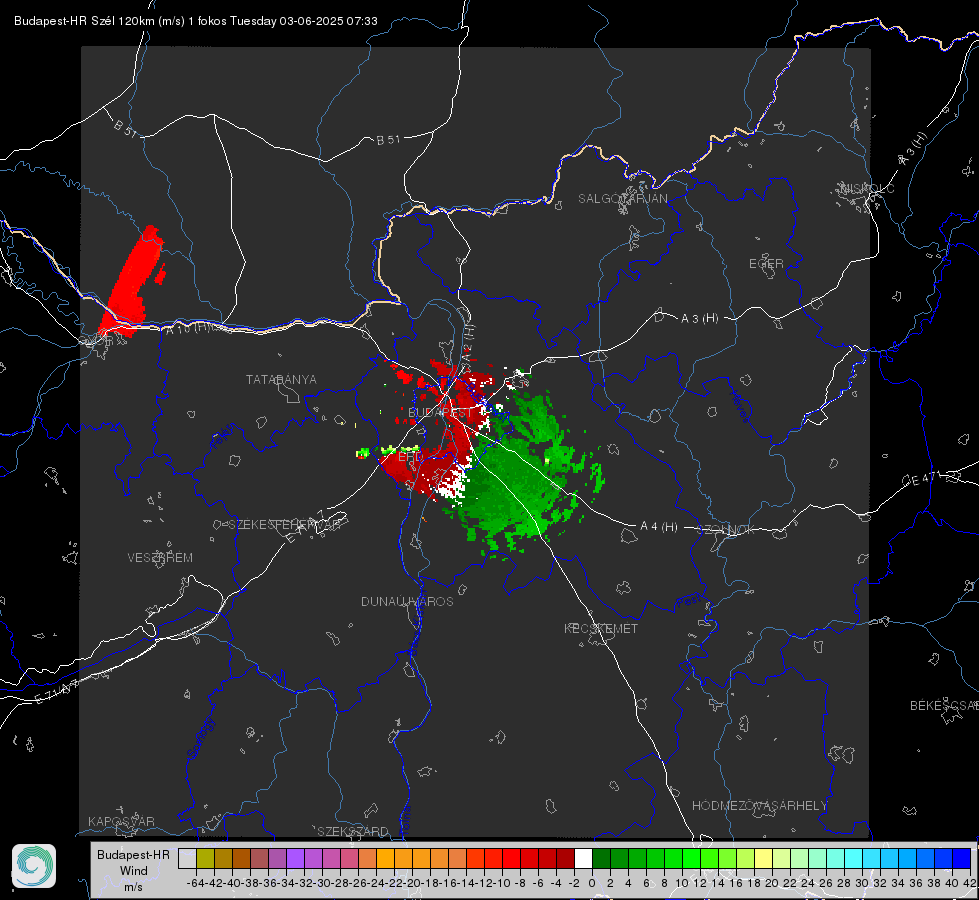Click the 'Pest' county label
The height and width of the screenshot is (900, 979).
click(688, 602)
